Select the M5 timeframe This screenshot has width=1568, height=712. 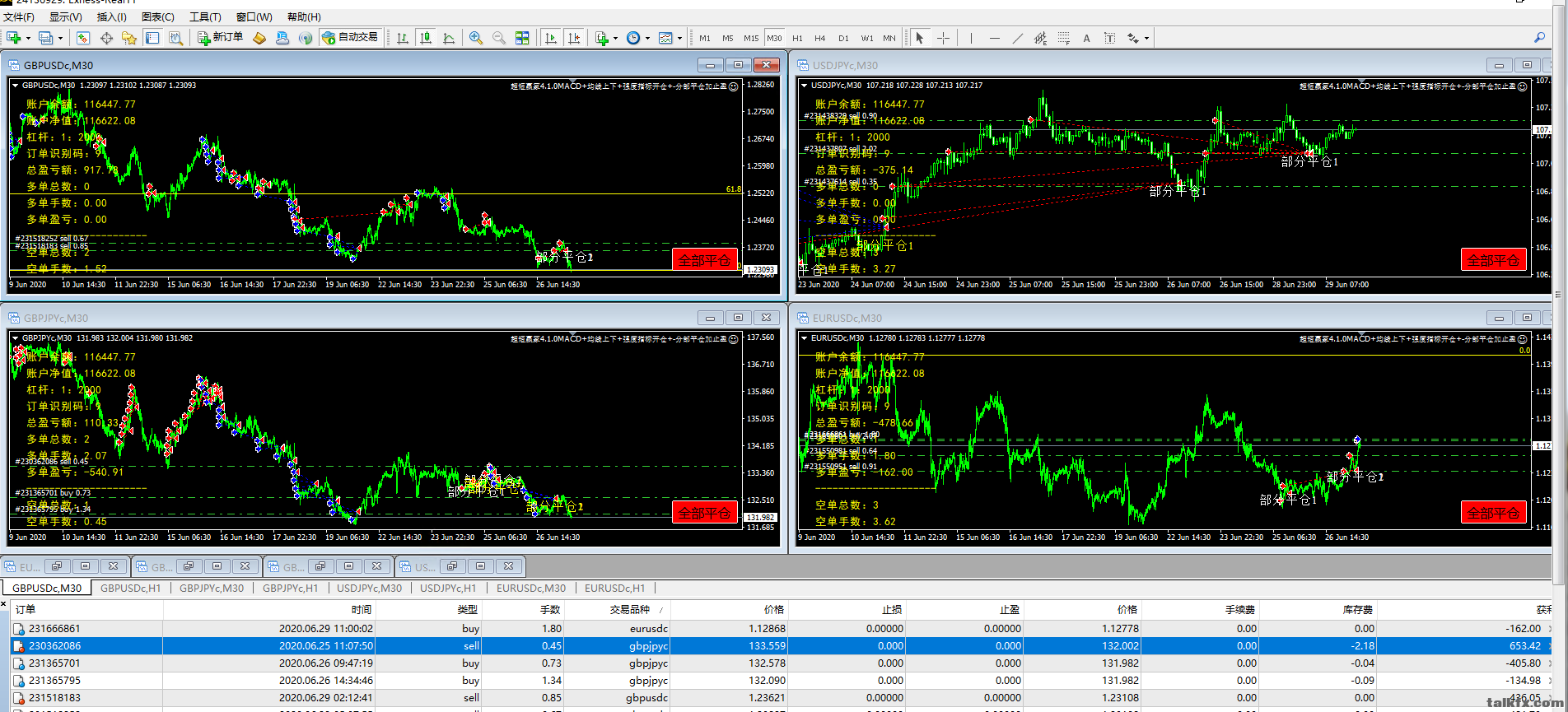[728, 38]
